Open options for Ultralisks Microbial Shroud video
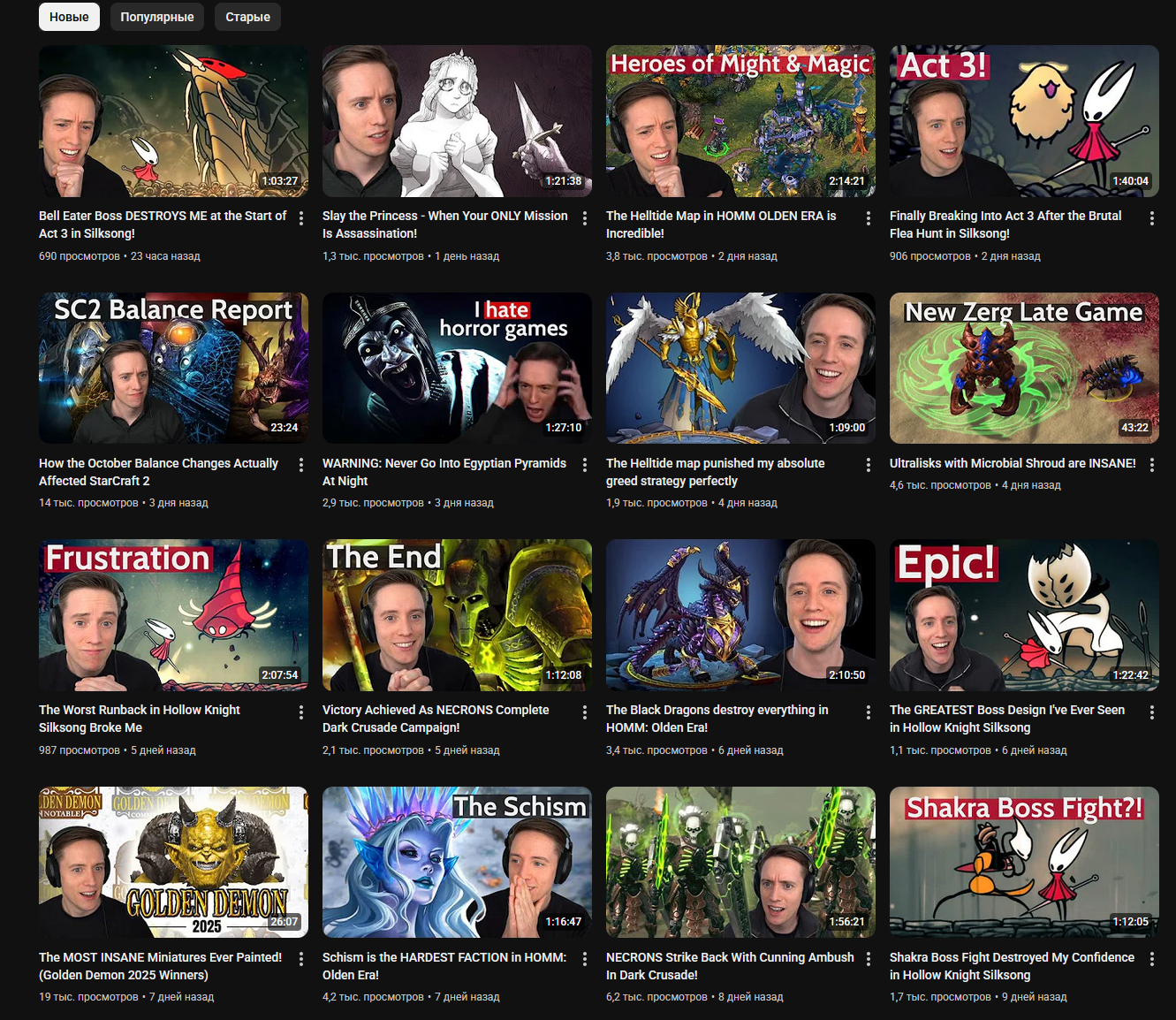Screen dimensions: 1176x1020 [1152, 465]
